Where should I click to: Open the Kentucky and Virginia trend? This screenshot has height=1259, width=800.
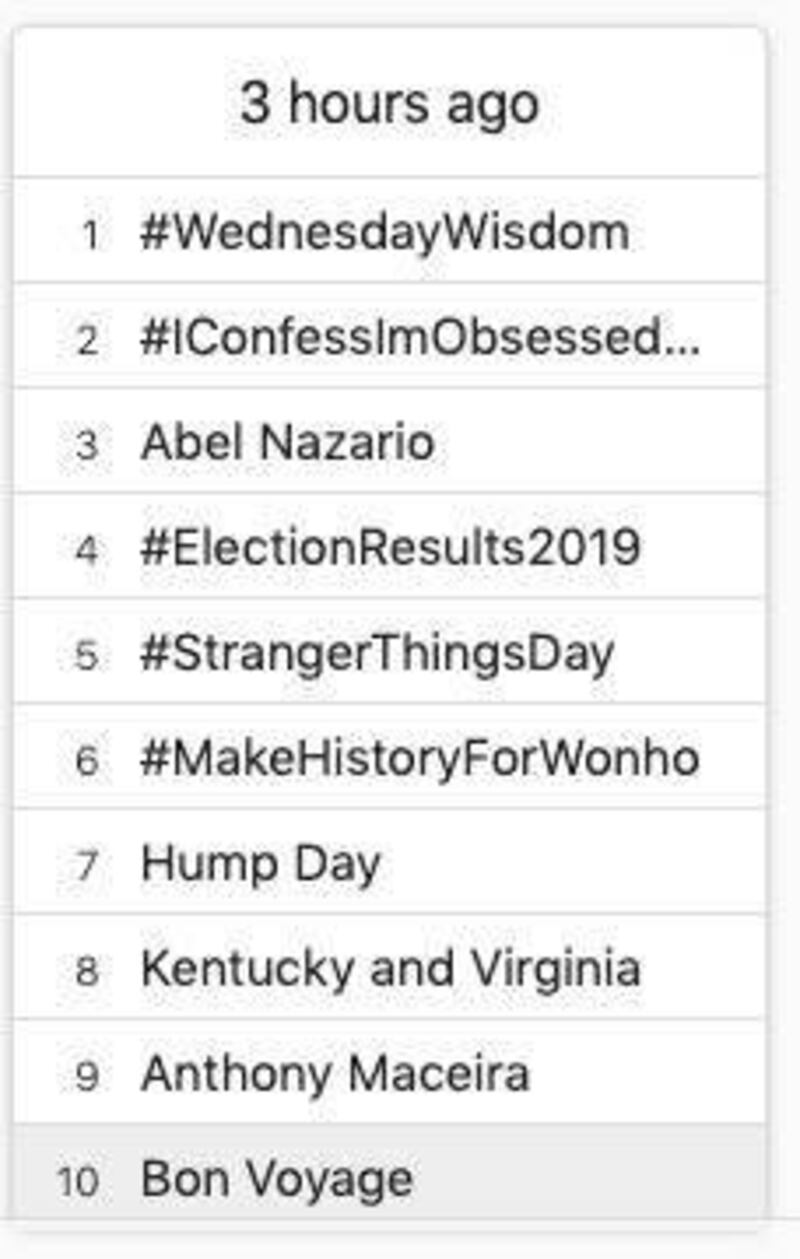click(391, 968)
